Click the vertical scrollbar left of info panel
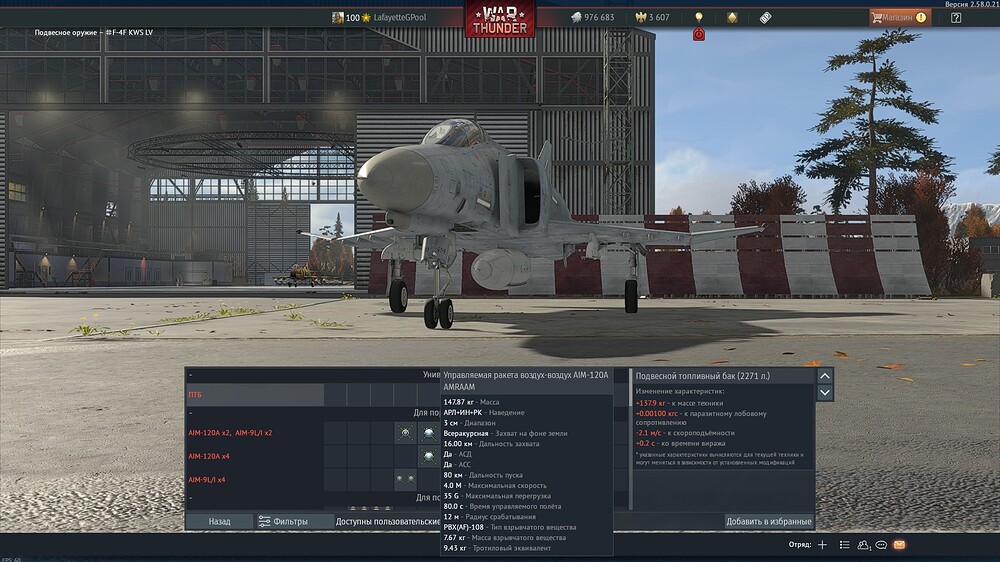 (x=631, y=440)
